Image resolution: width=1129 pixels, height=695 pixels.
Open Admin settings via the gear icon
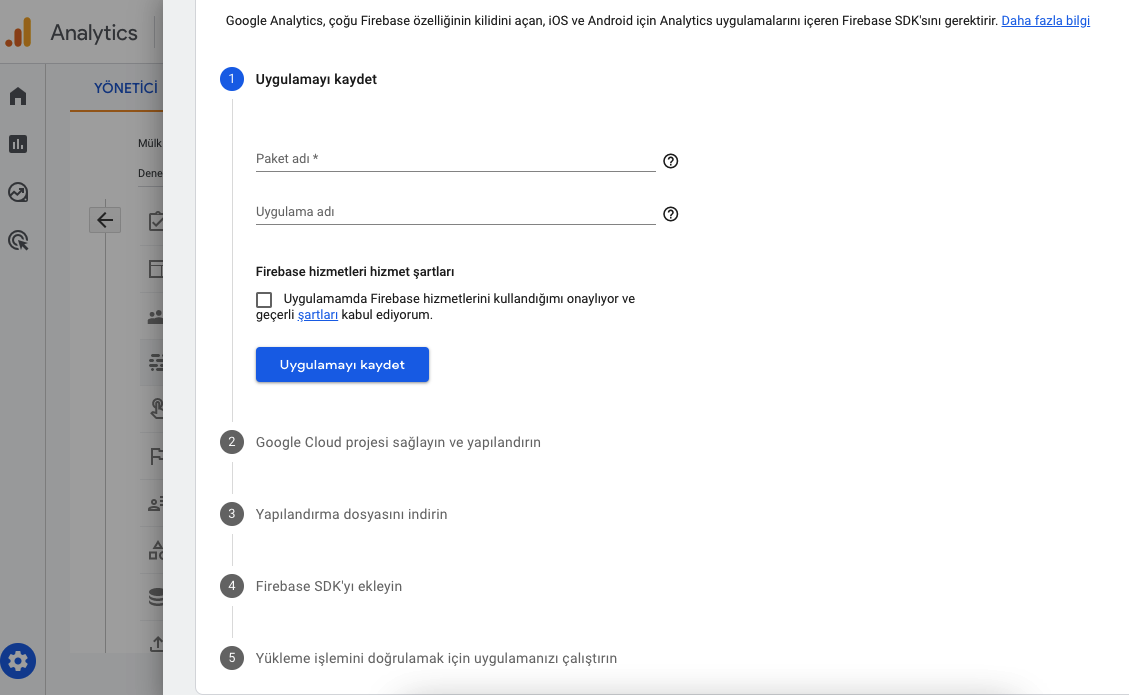pyautogui.click(x=18, y=661)
